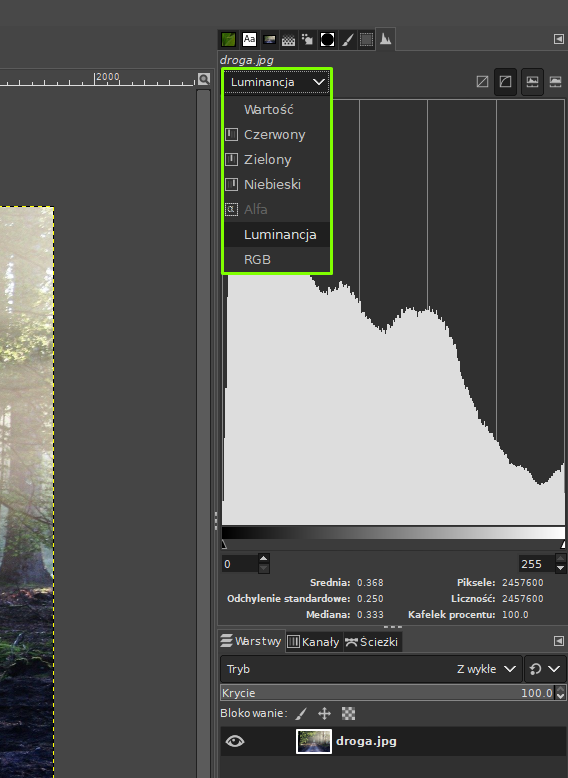The height and width of the screenshot is (778, 568).
Task: Choose Wartość from the channel list
Action: coord(277,110)
